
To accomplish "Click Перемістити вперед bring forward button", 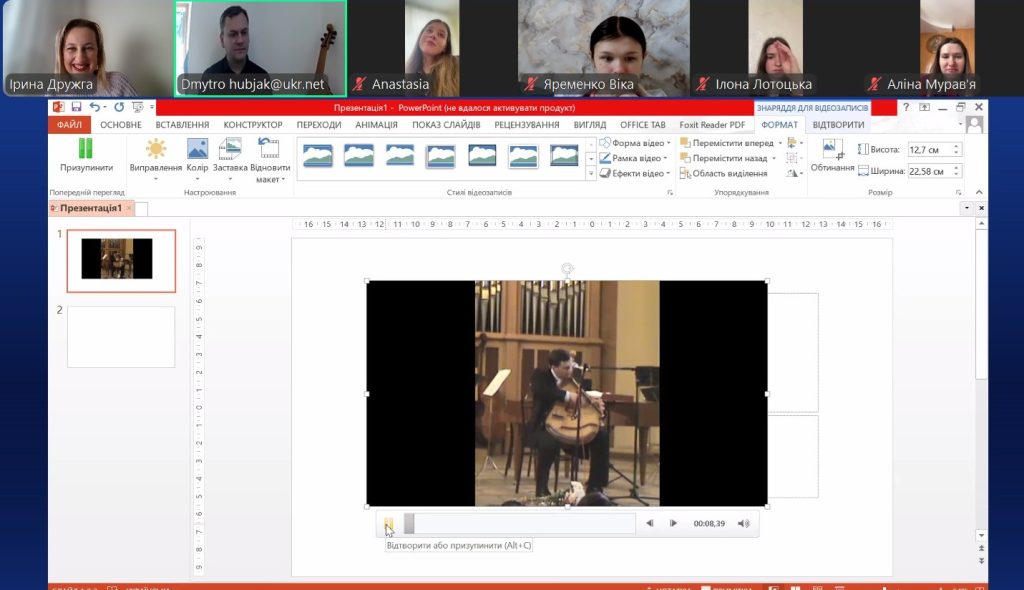I will [726, 143].
